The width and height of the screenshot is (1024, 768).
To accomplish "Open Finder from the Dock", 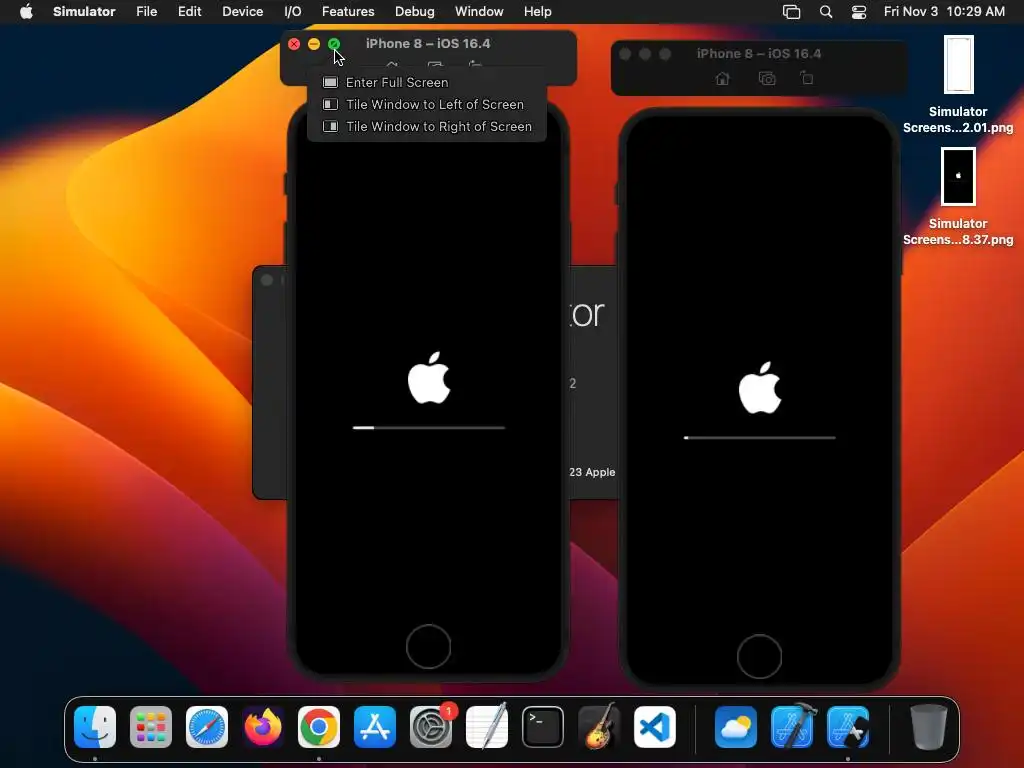I will pos(95,727).
